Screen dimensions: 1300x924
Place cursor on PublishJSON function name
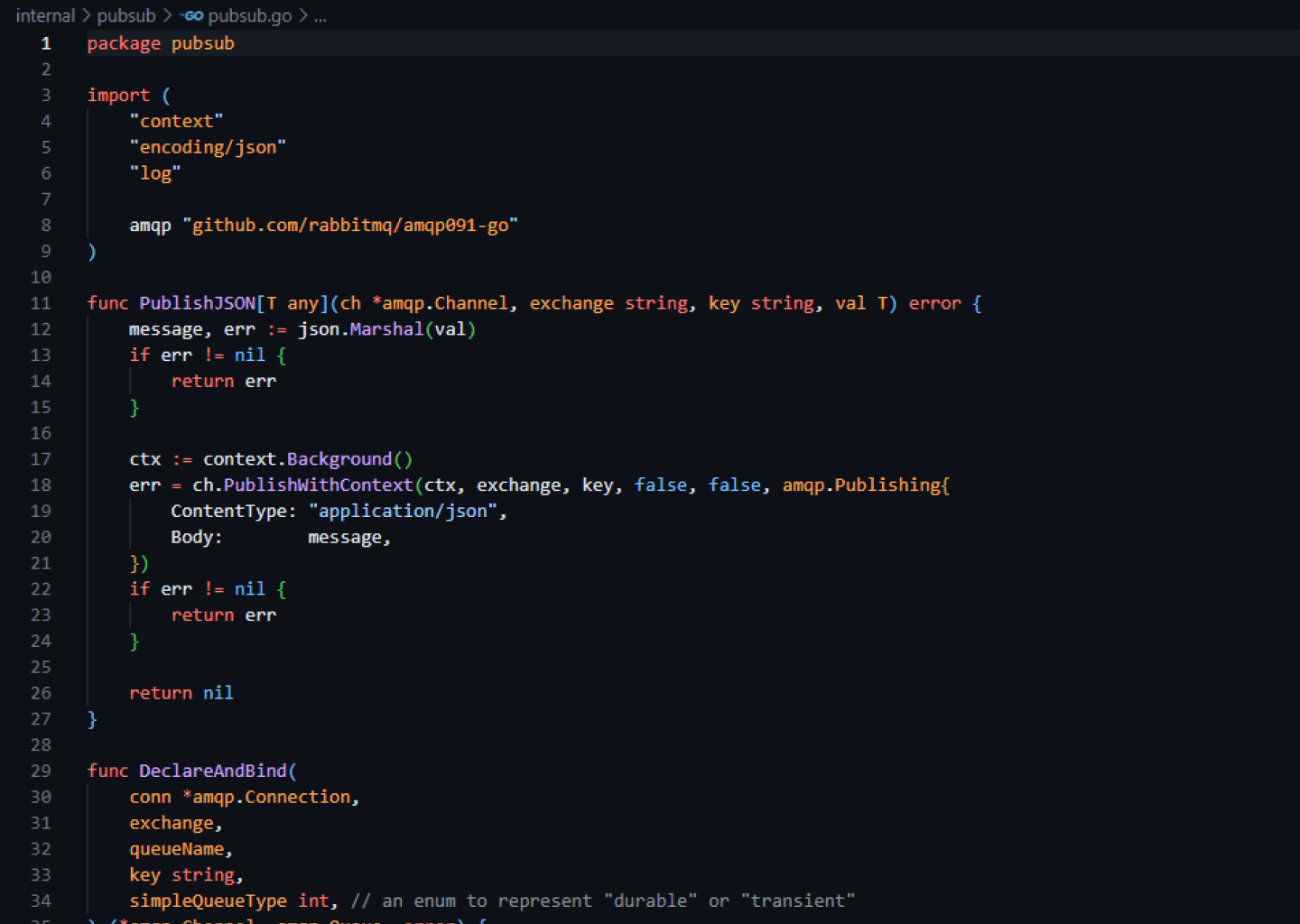click(x=197, y=303)
